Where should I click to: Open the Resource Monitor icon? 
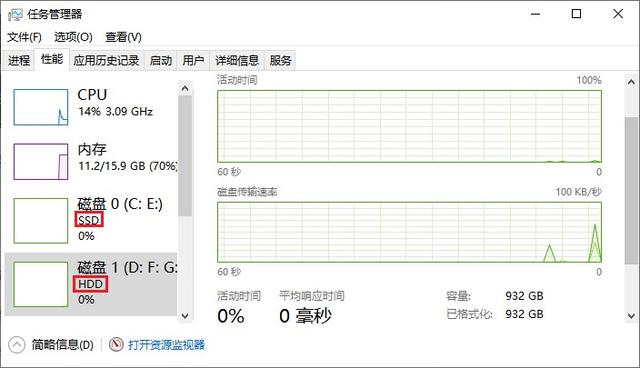[x=116, y=345]
